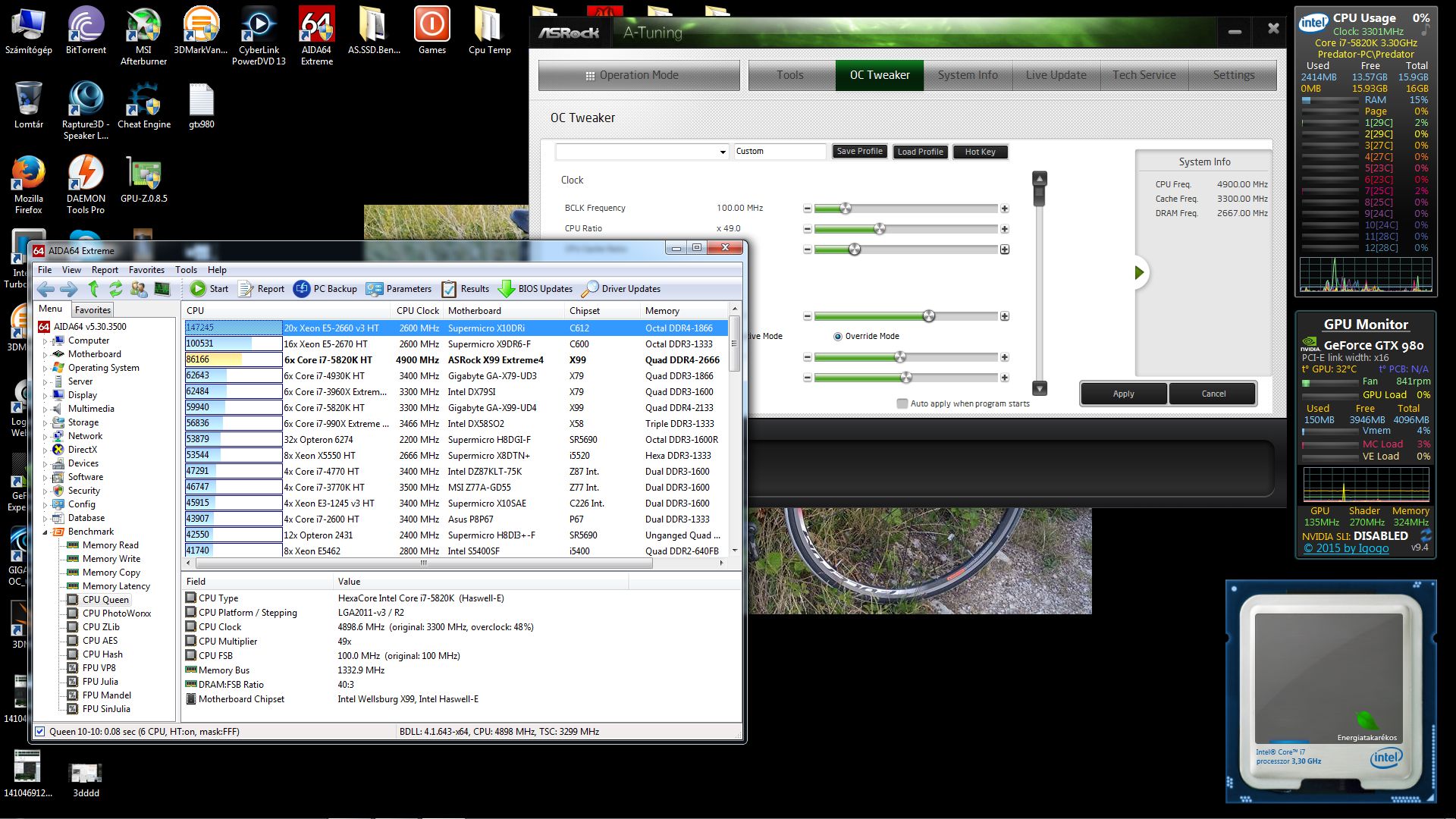The width and height of the screenshot is (1456, 819).
Task: Click Load Profile button
Action: click(920, 152)
